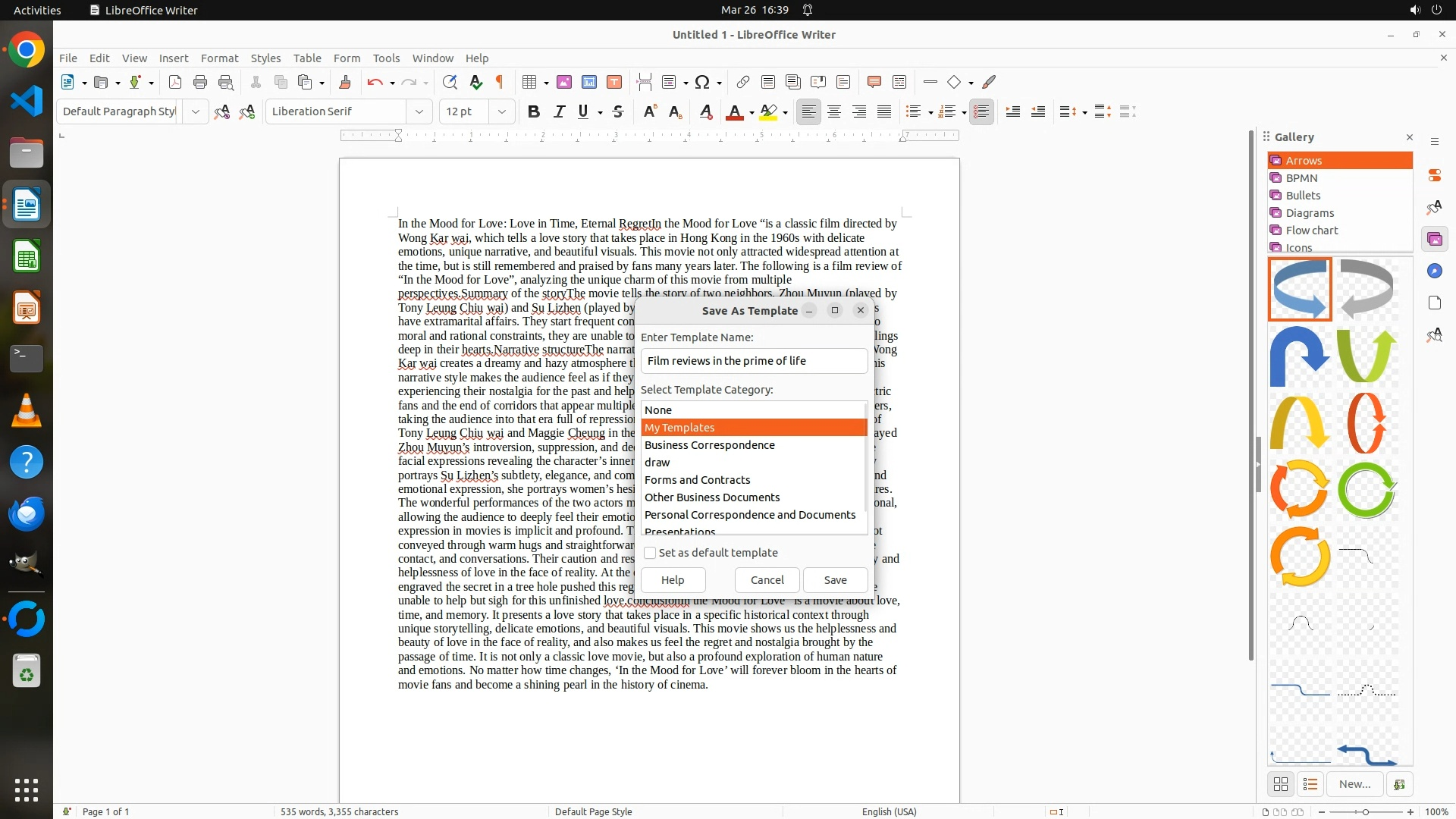Open the Tools menu
1456x819 pixels.
[386, 58]
